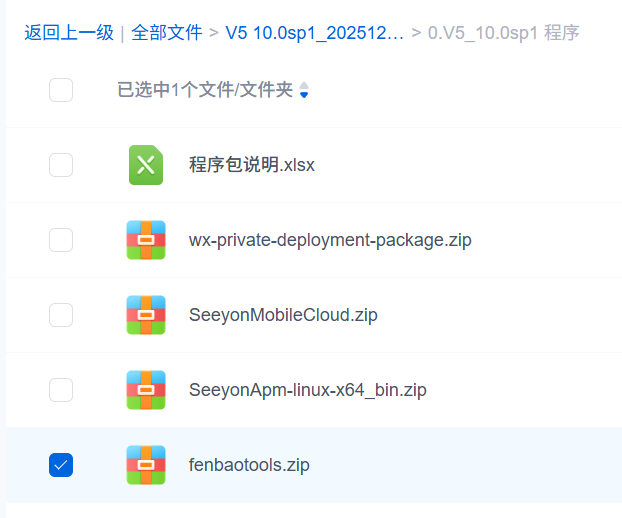The width and height of the screenshot is (622, 518).
Task: Tick the SeeyonMobileCloud.zip checkbox
Action: pos(61,315)
